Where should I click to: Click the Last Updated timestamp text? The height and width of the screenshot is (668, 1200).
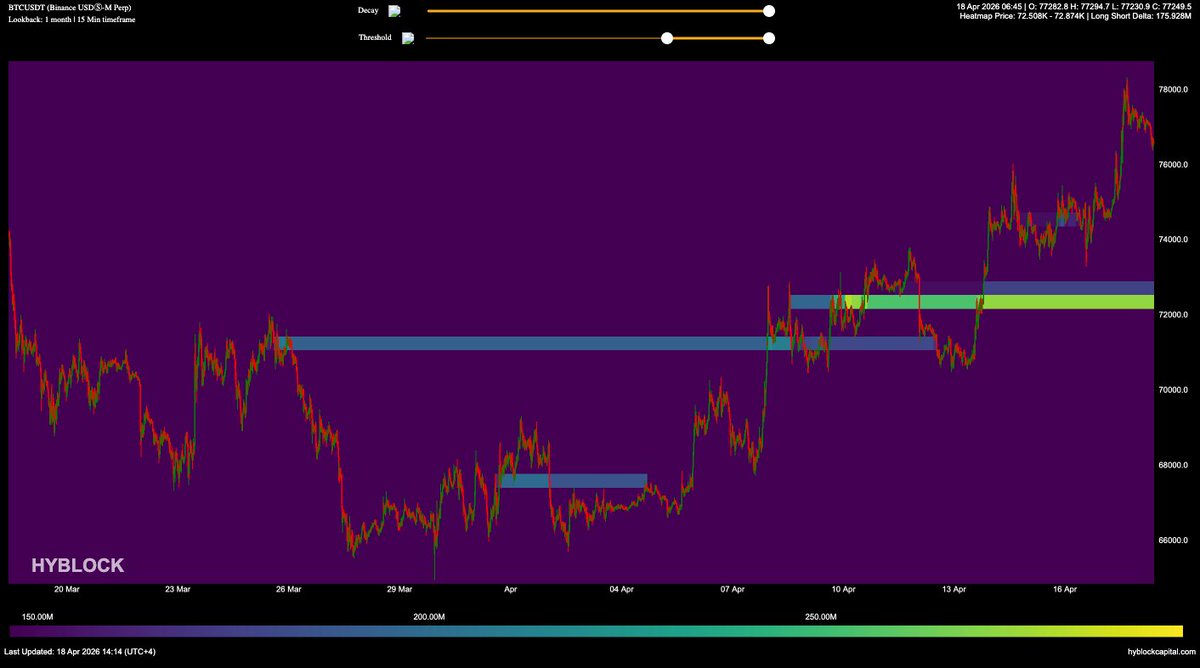click(x=82, y=651)
